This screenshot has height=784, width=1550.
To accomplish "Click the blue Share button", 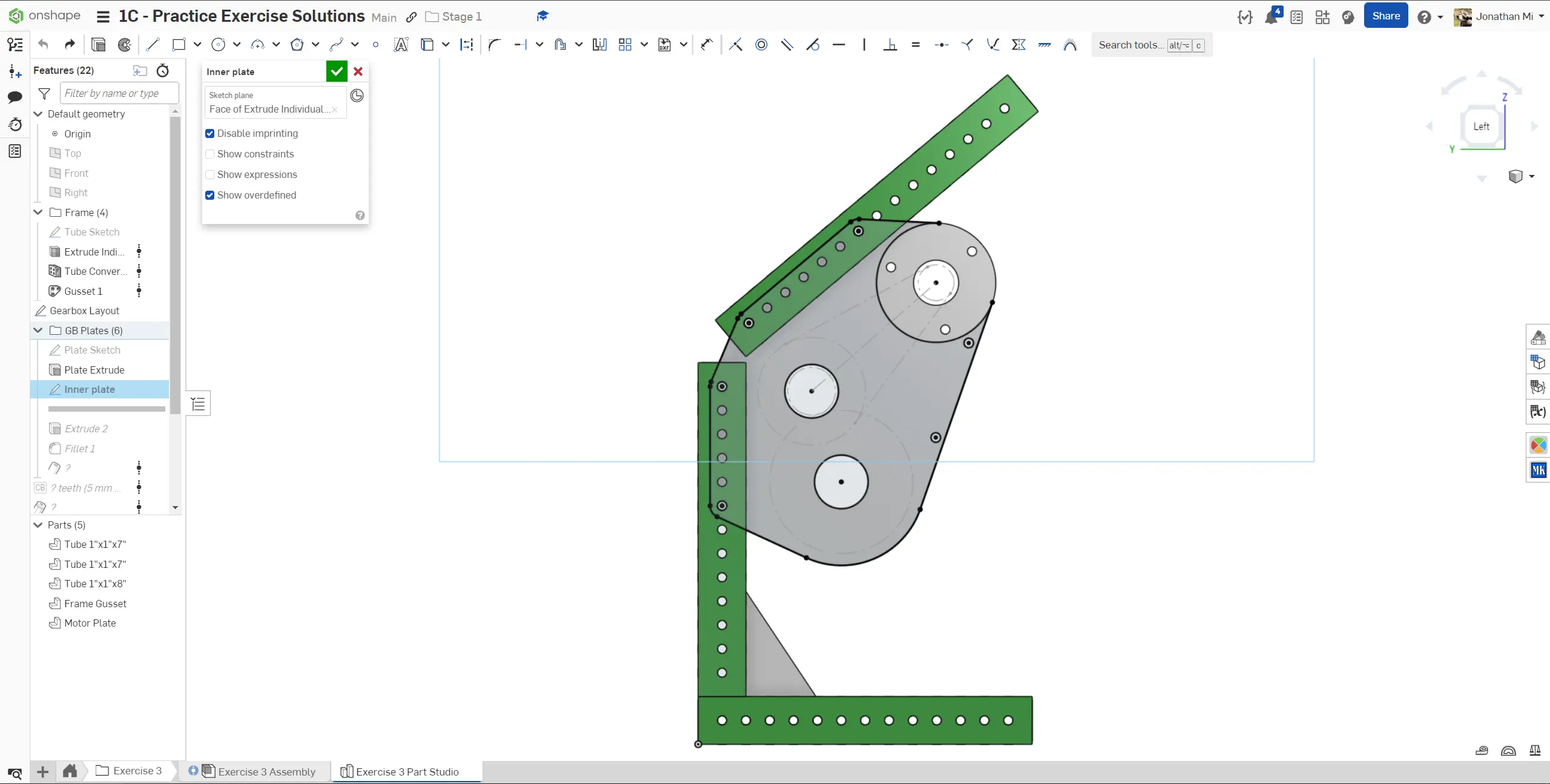I will [1385, 16].
